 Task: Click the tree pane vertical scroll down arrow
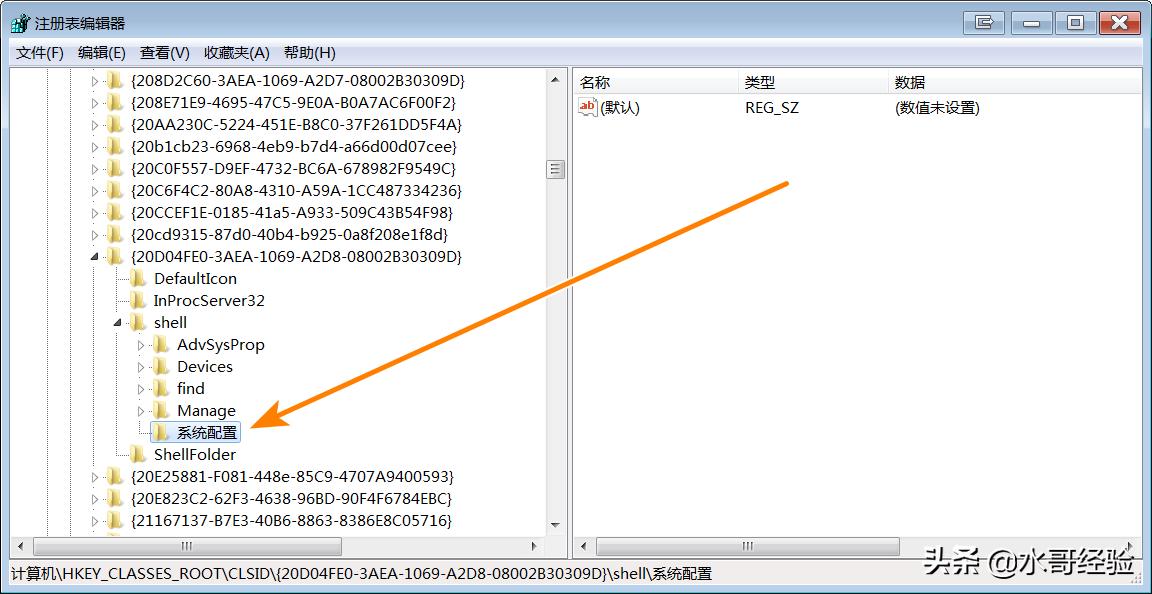click(x=556, y=525)
